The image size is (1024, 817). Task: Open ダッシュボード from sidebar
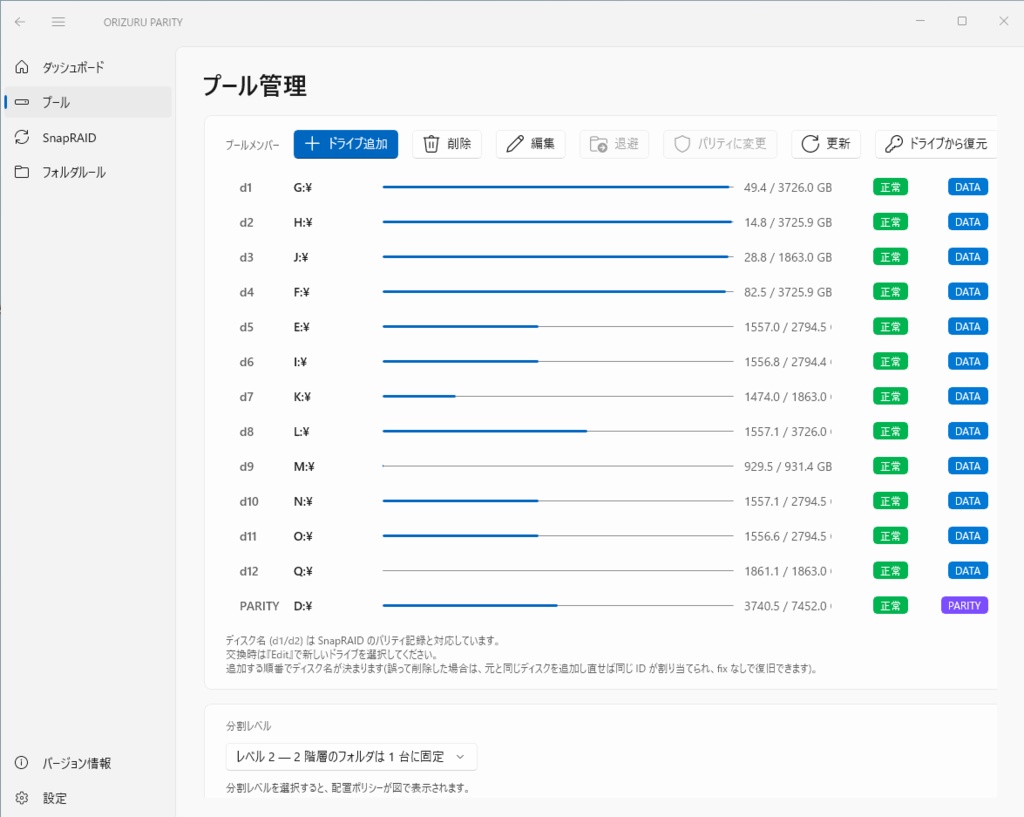[88, 67]
